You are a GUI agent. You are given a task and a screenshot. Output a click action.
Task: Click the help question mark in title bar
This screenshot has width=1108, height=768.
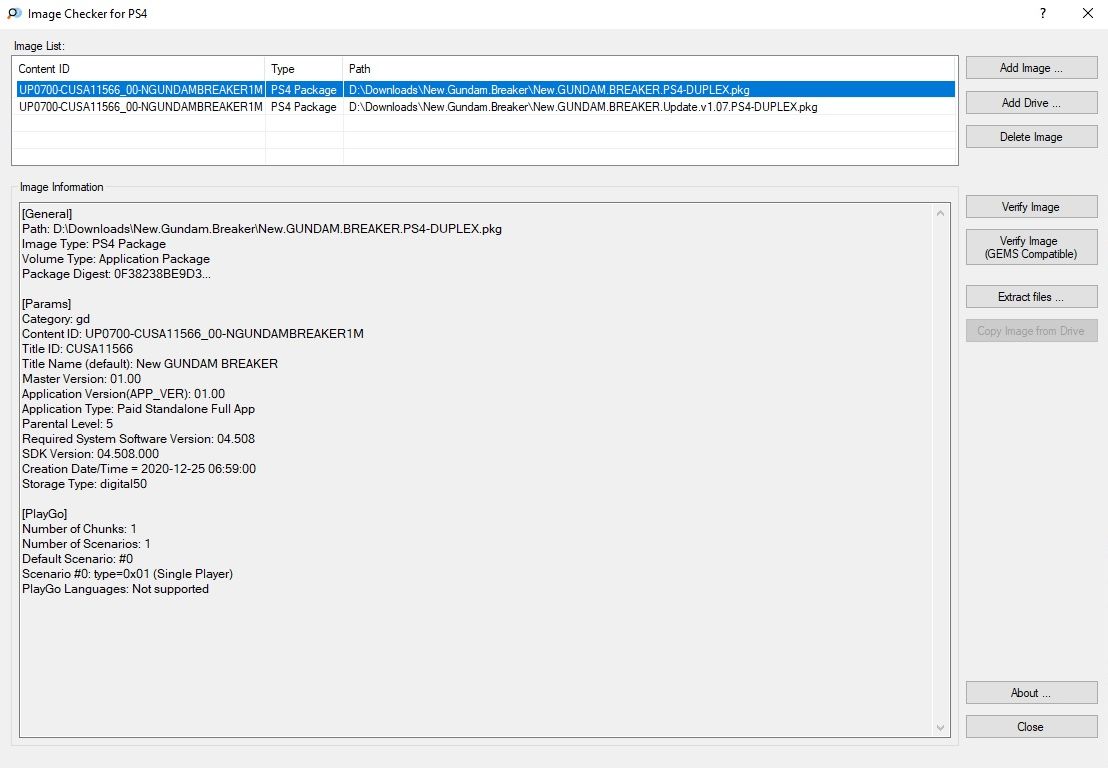coord(1043,13)
